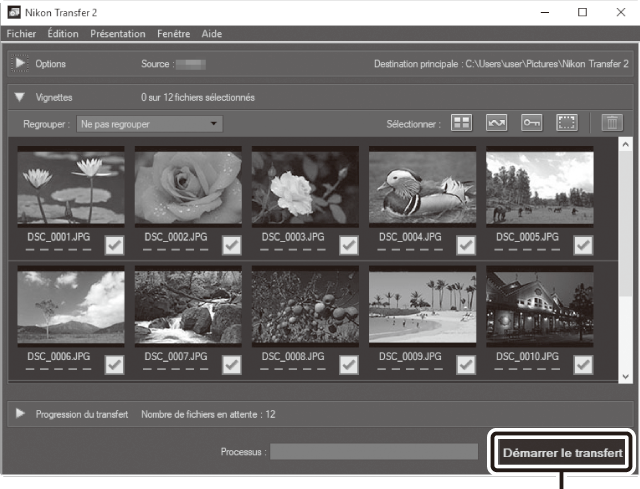Image resolution: width=640 pixels, height=489 pixels.
Task: Expand the Options panel triangle
Action: (20, 63)
